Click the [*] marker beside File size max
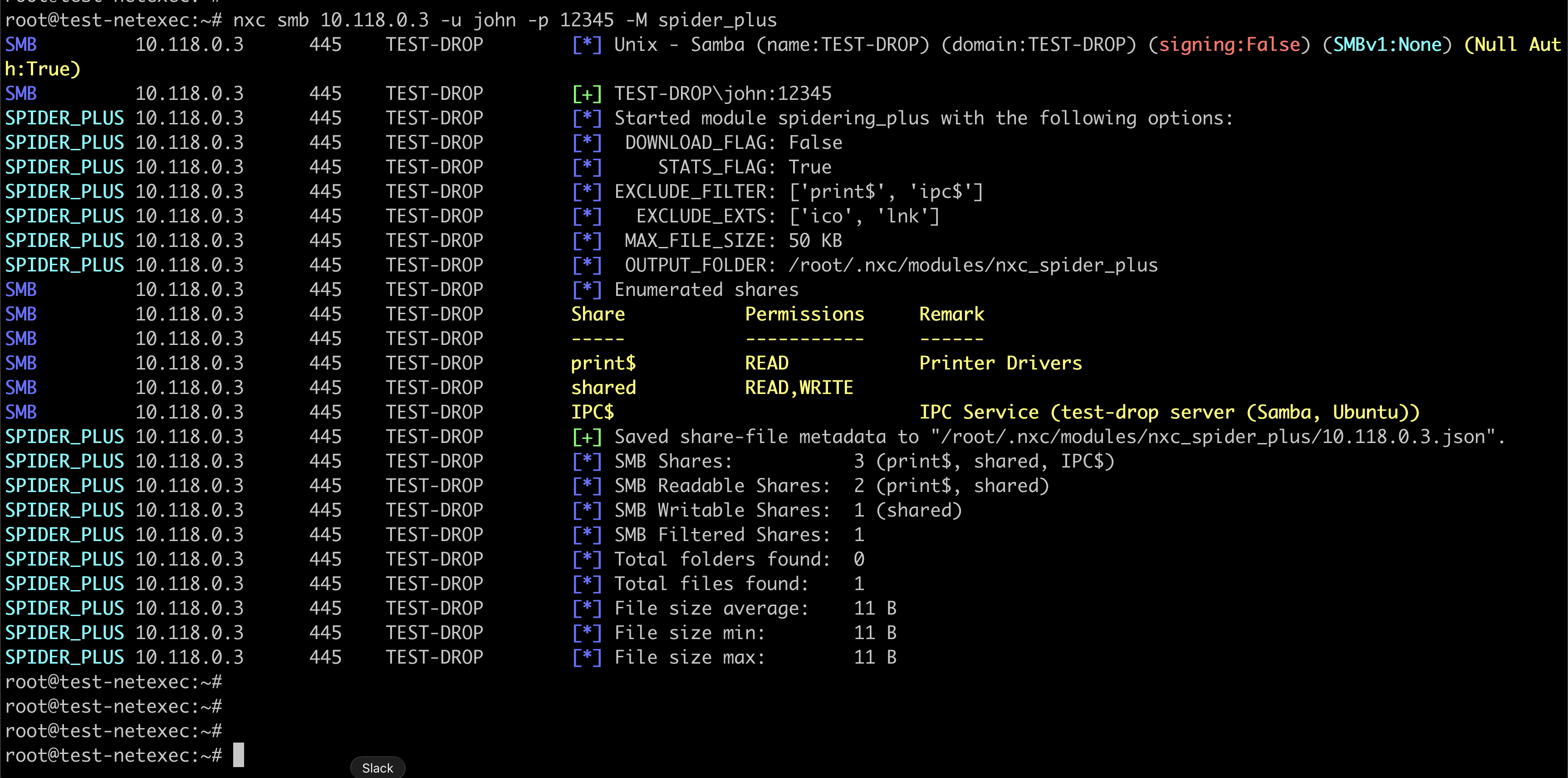1568x778 pixels. [x=587, y=657]
